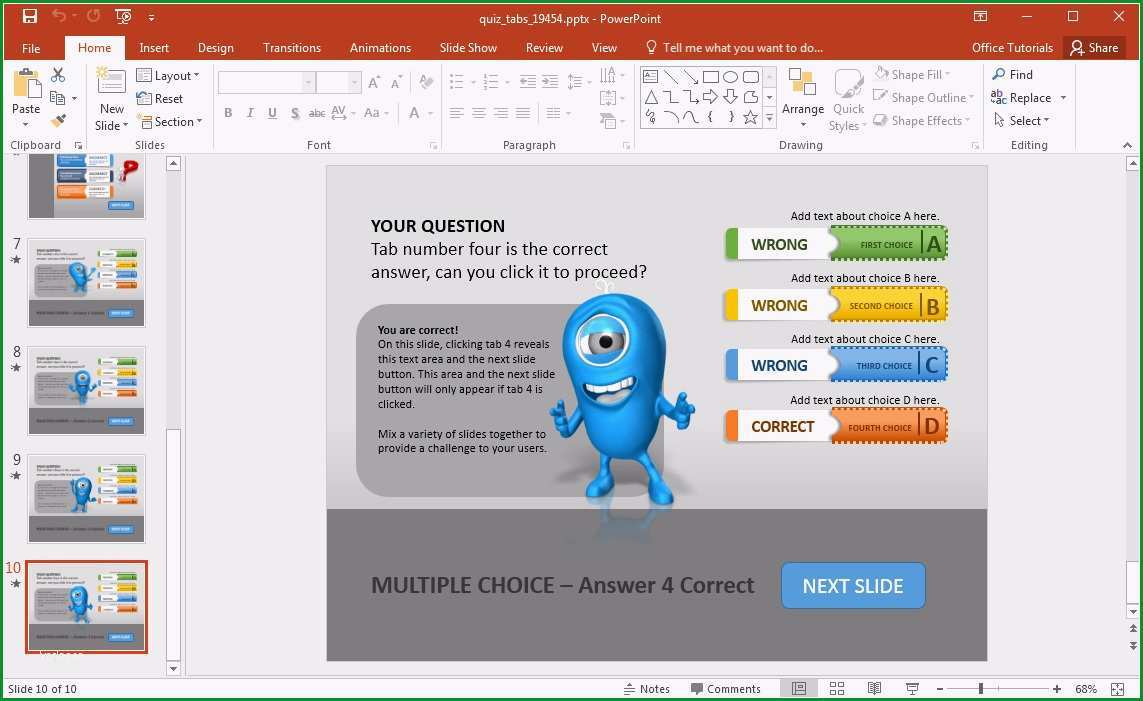Toggle Bold formatting
Viewport: 1143px width, 701px height.
(x=228, y=113)
